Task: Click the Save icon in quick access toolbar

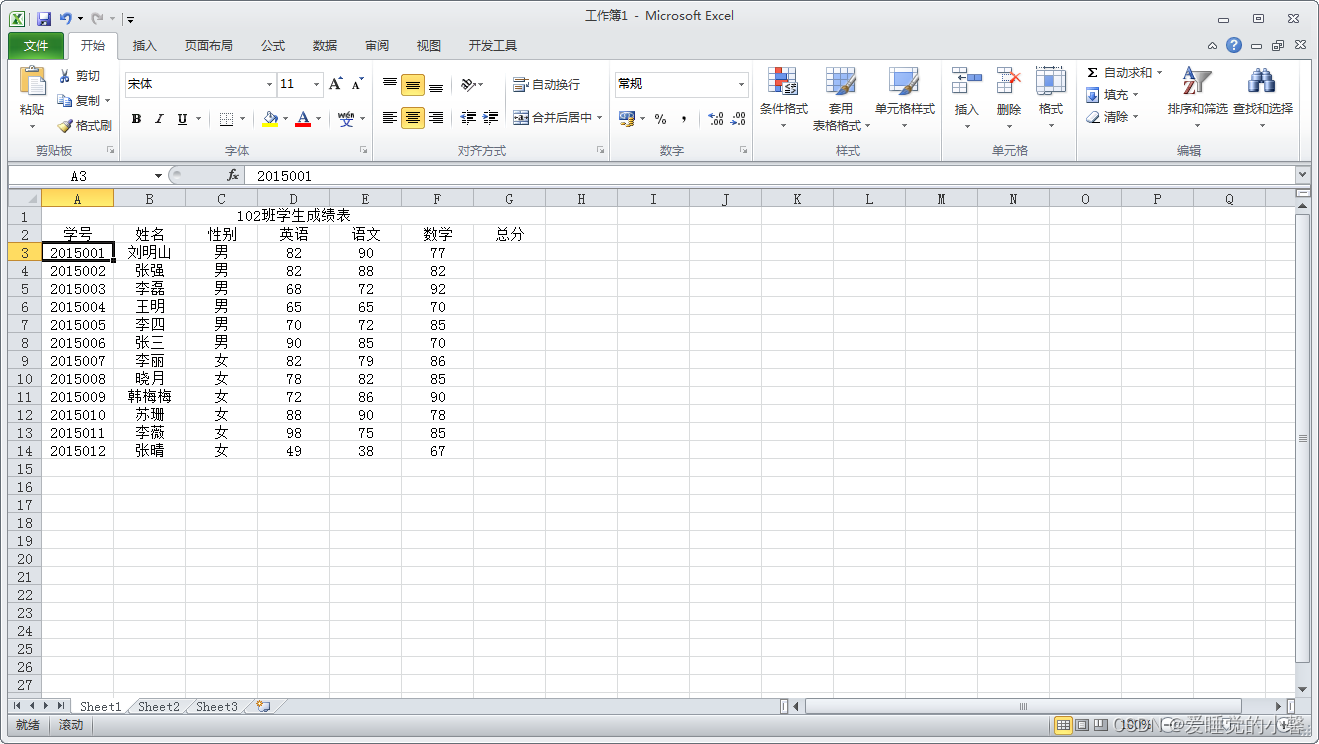Action: point(44,18)
